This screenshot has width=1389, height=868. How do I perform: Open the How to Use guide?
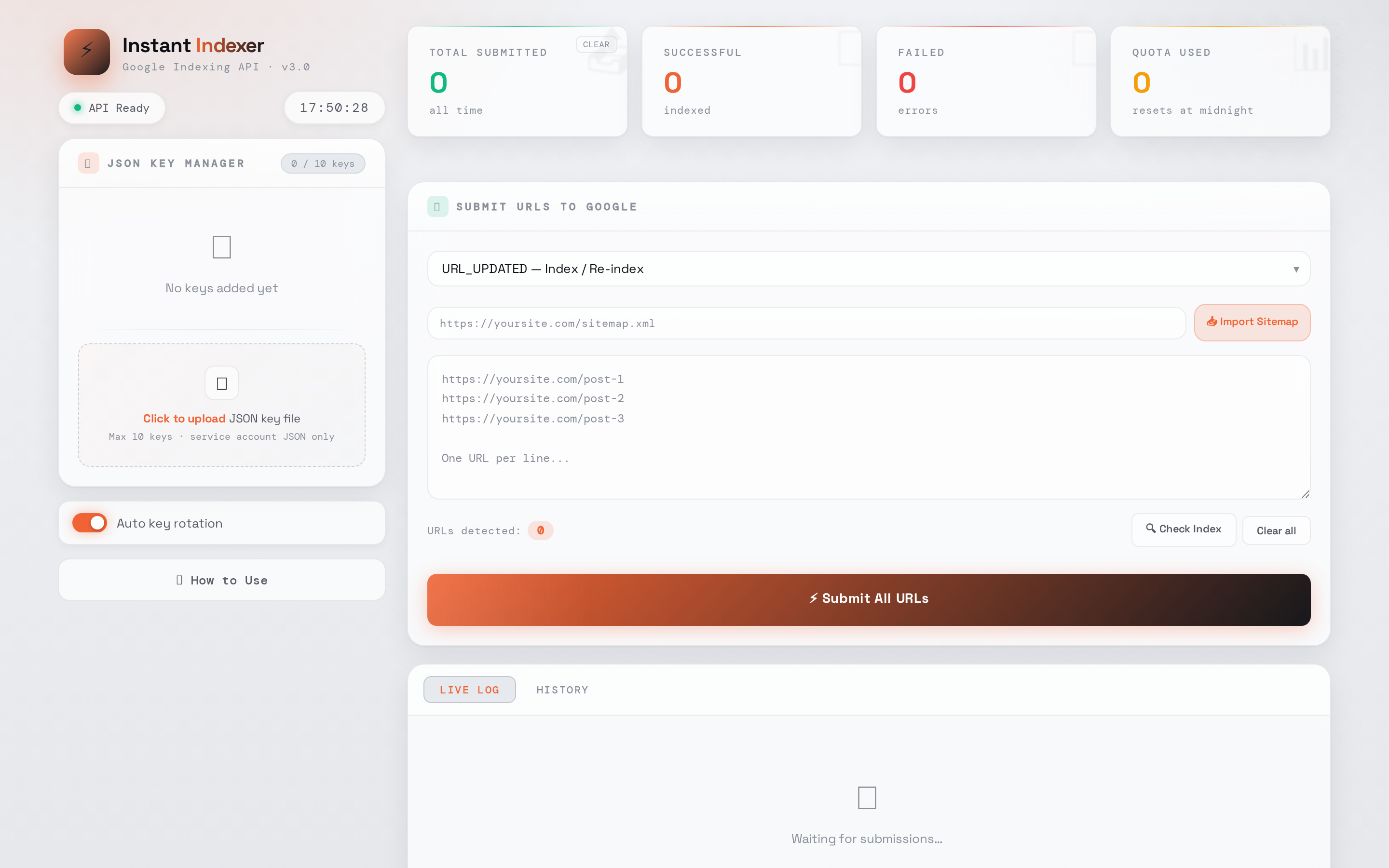(221, 580)
